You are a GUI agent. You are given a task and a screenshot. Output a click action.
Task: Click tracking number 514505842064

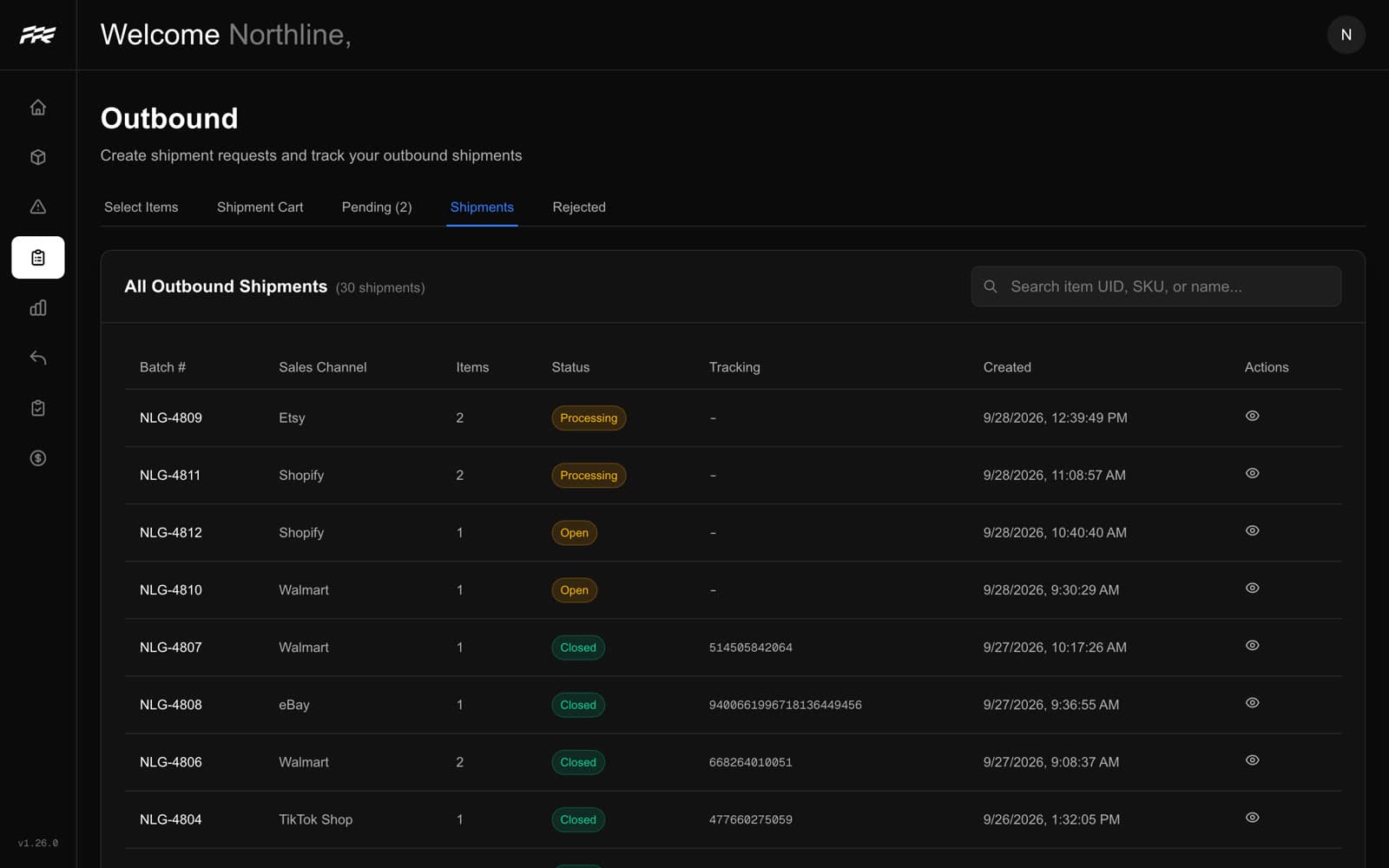tap(751, 648)
